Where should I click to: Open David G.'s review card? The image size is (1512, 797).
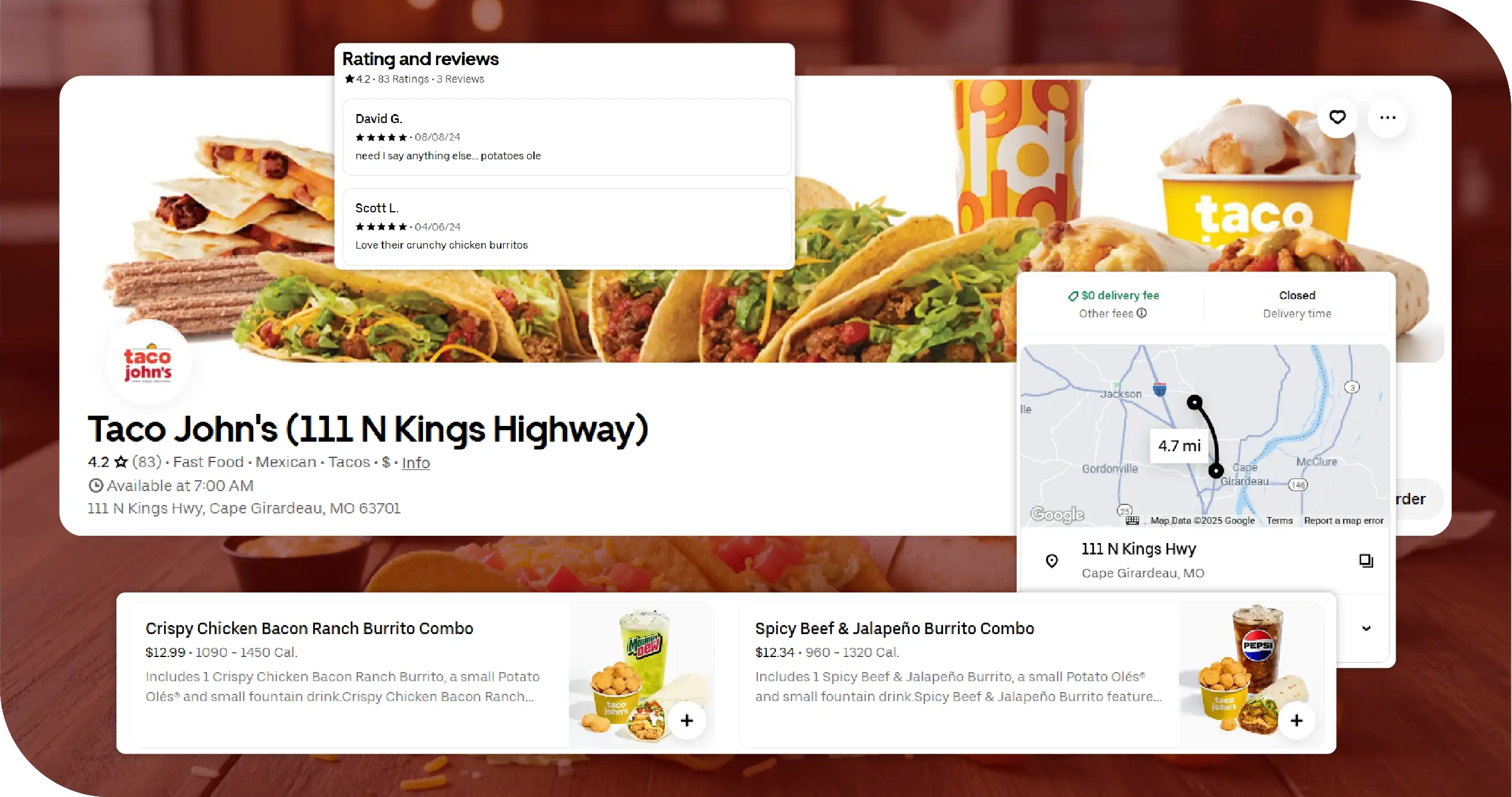point(567,137)
